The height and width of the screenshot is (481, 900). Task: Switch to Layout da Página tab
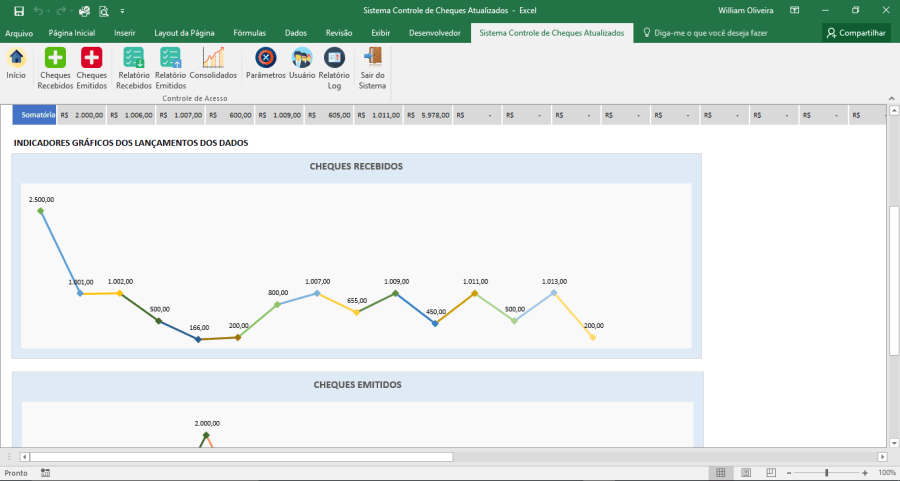click(x=184, y=33)
